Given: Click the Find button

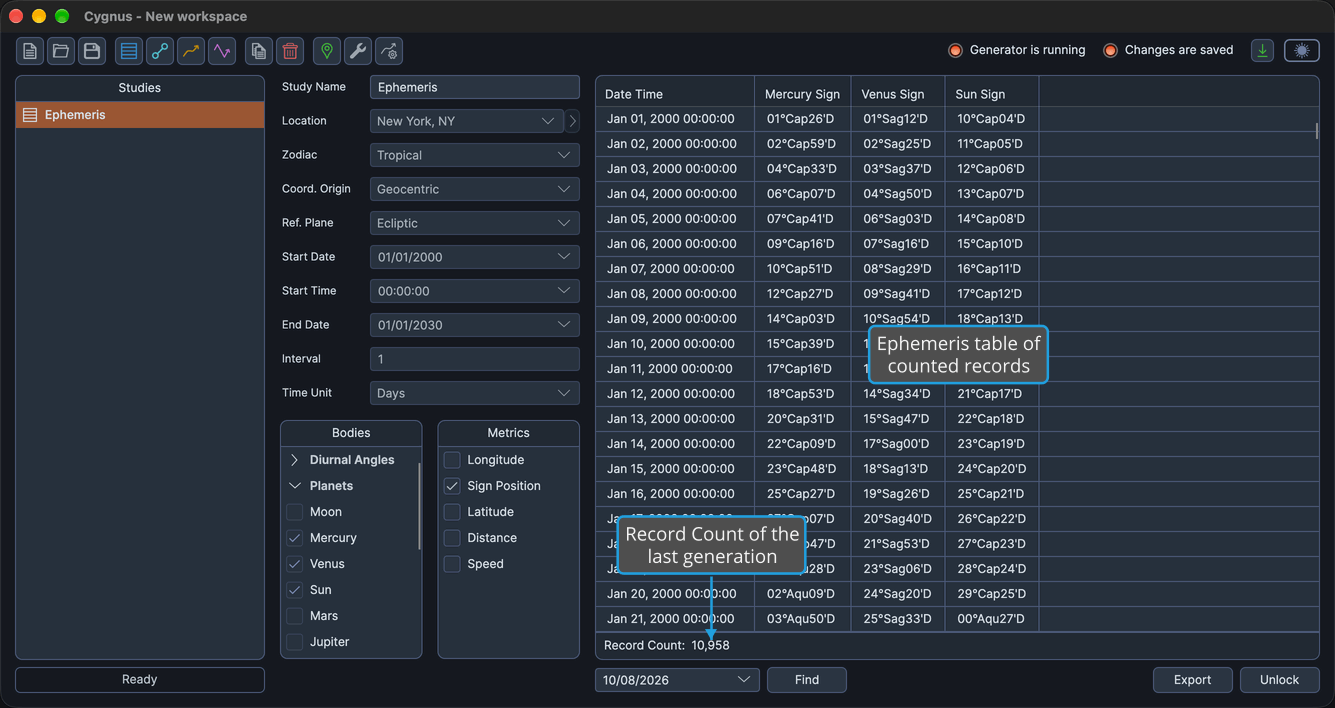Looking at the screenshot, I should pos(807,680).
